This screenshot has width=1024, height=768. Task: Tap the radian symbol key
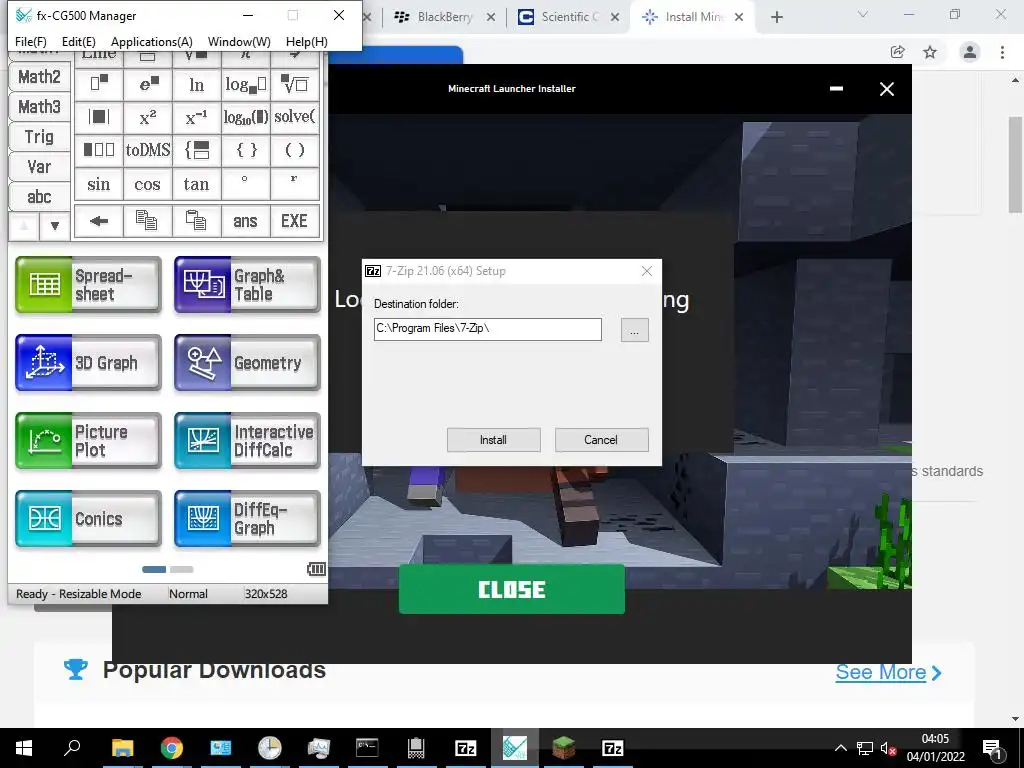tap(295, 184)
